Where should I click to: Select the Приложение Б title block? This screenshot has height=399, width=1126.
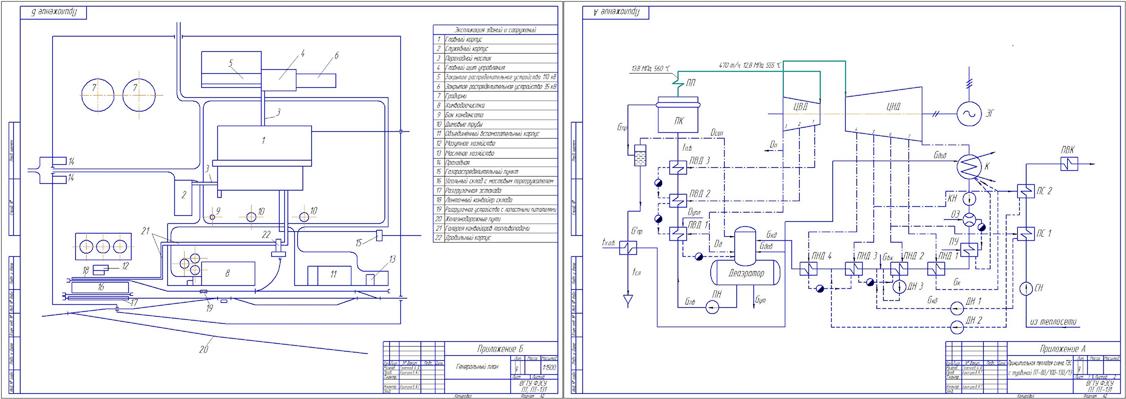click(468, 367)
